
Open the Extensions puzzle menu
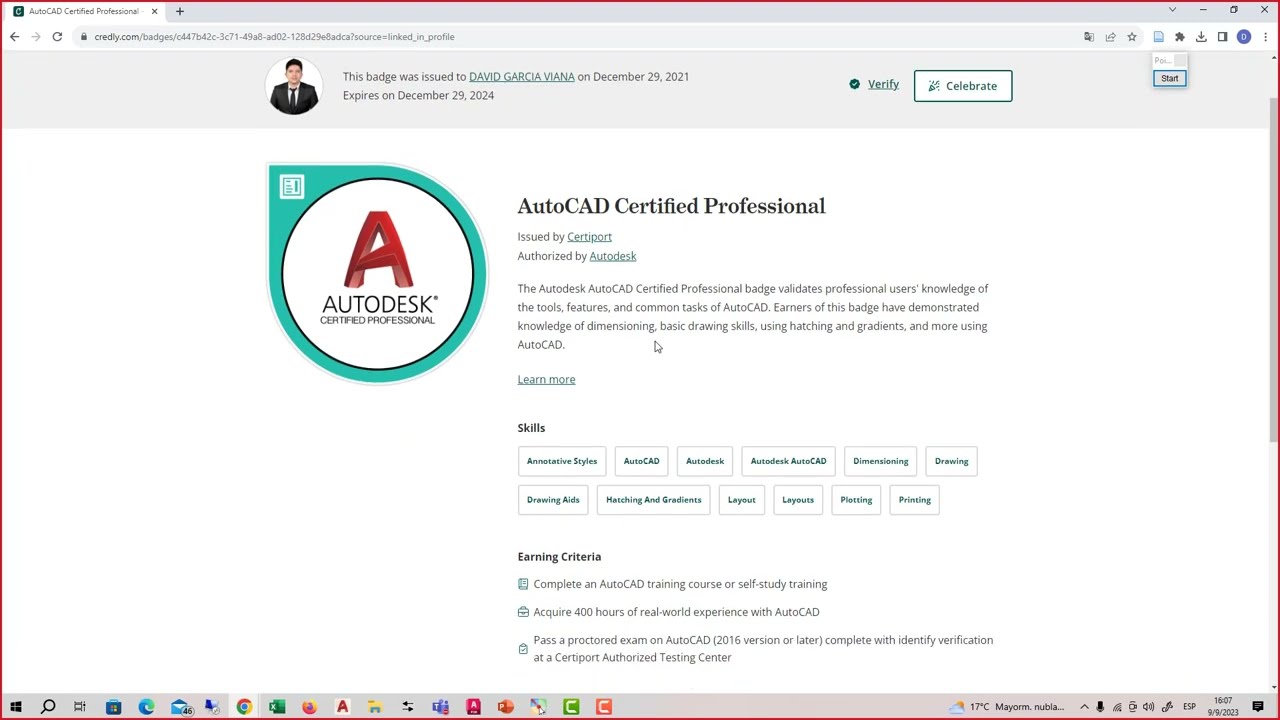1180,37
